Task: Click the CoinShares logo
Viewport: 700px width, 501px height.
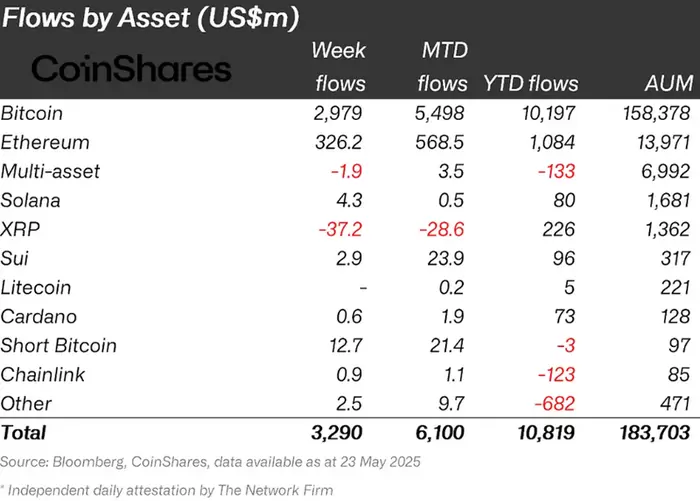Action: pyautogui.click(x=131, y=68)
